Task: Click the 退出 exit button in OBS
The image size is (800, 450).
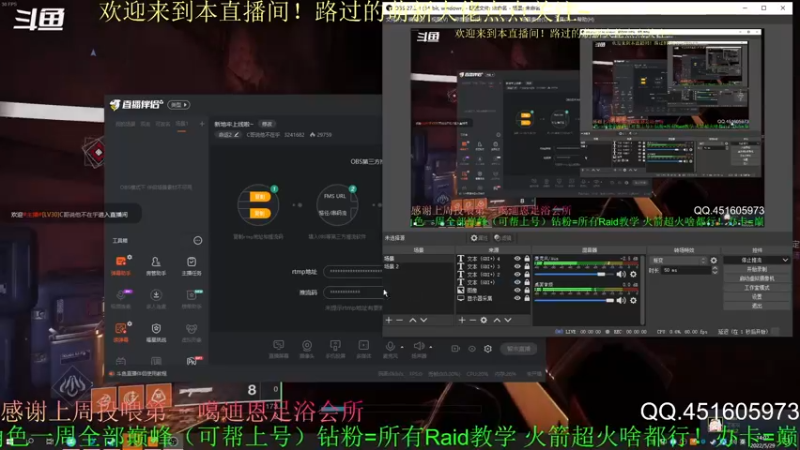Action: 757,306
